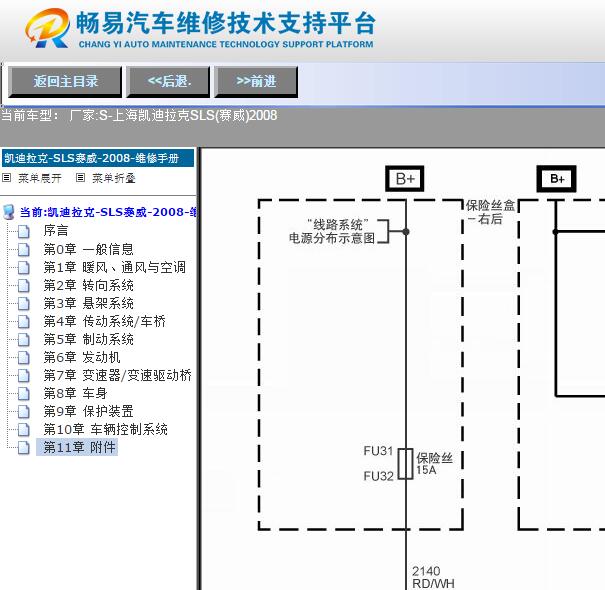605x590 pixels.
Task: Select highlighted 第11章 附件
Action: pyautogui.click(x=77, y=447)
